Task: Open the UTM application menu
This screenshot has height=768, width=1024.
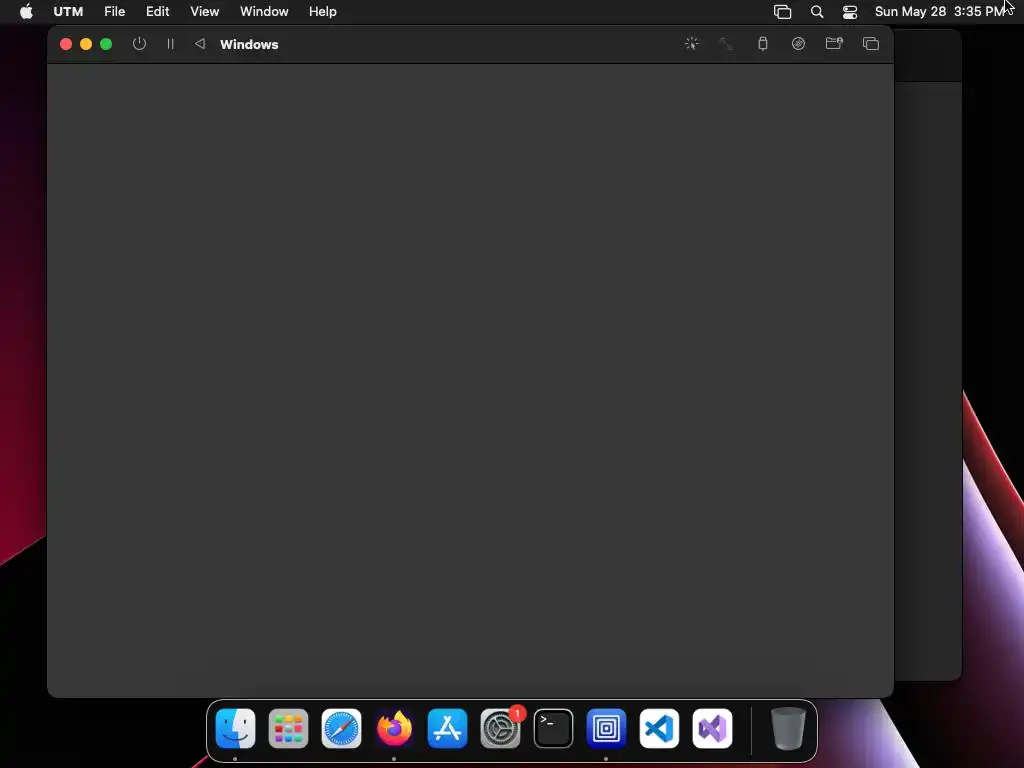Action: click(x=68, y=11)
